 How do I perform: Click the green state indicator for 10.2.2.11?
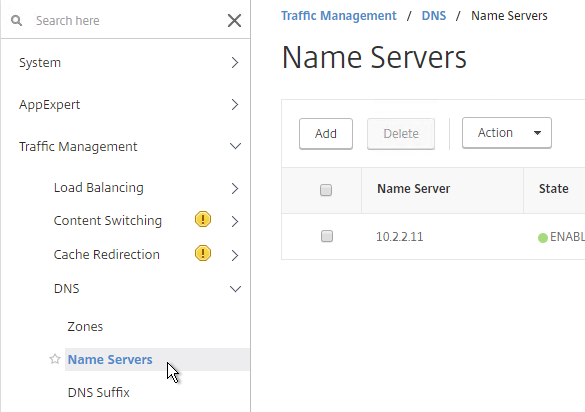[543, 237]
